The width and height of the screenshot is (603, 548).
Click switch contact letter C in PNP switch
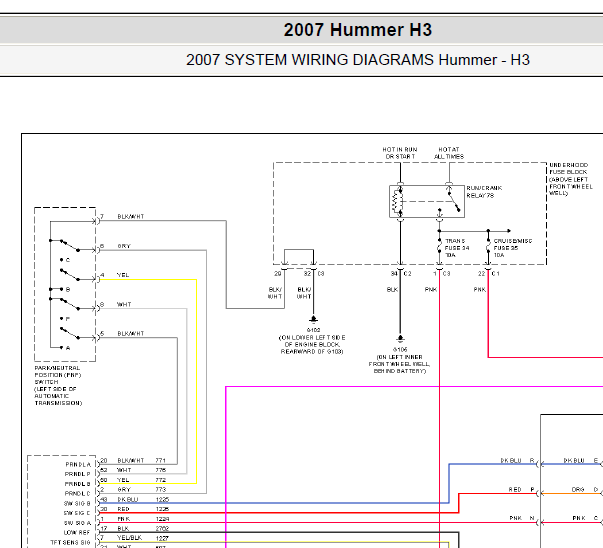click(x=68, y=260)
